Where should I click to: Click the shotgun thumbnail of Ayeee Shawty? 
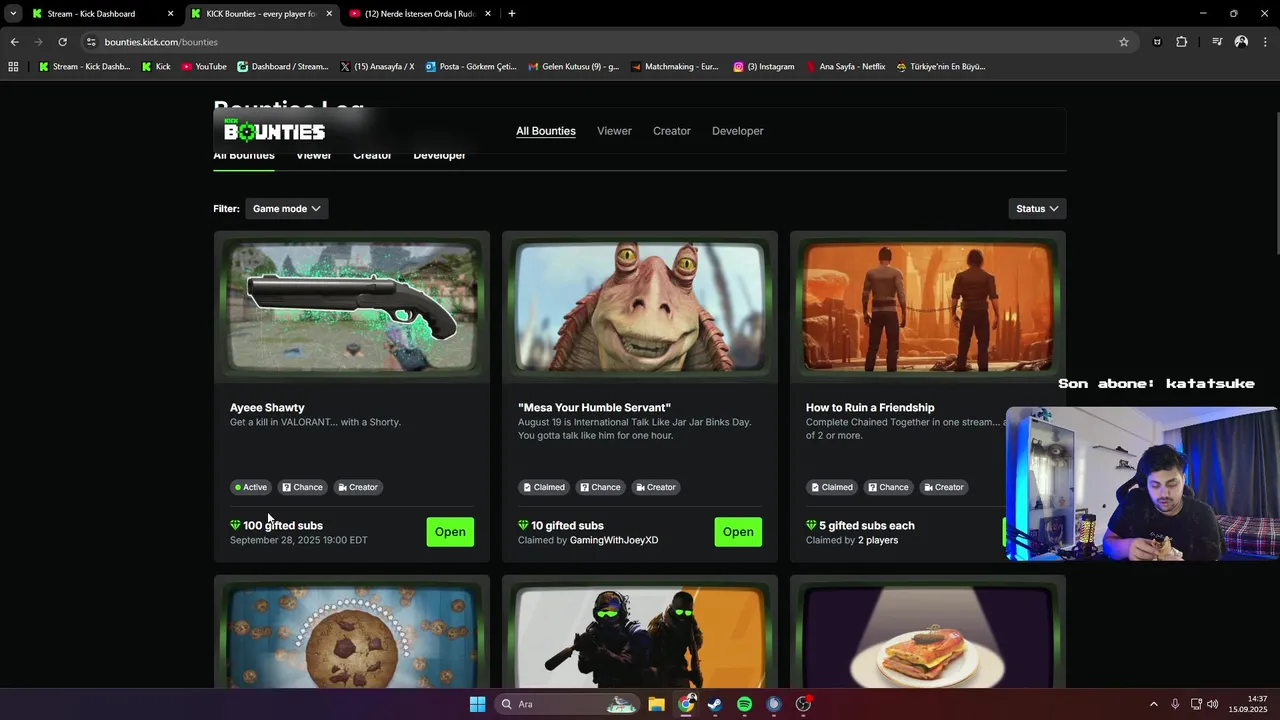click(x=352, y=307)
